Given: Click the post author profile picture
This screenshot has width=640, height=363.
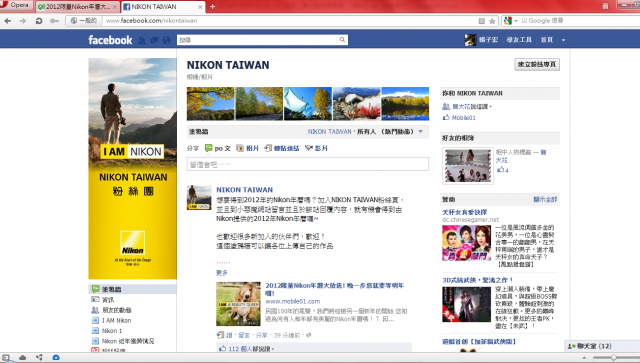Looking at the screenshot, I should tap(199, 197).
